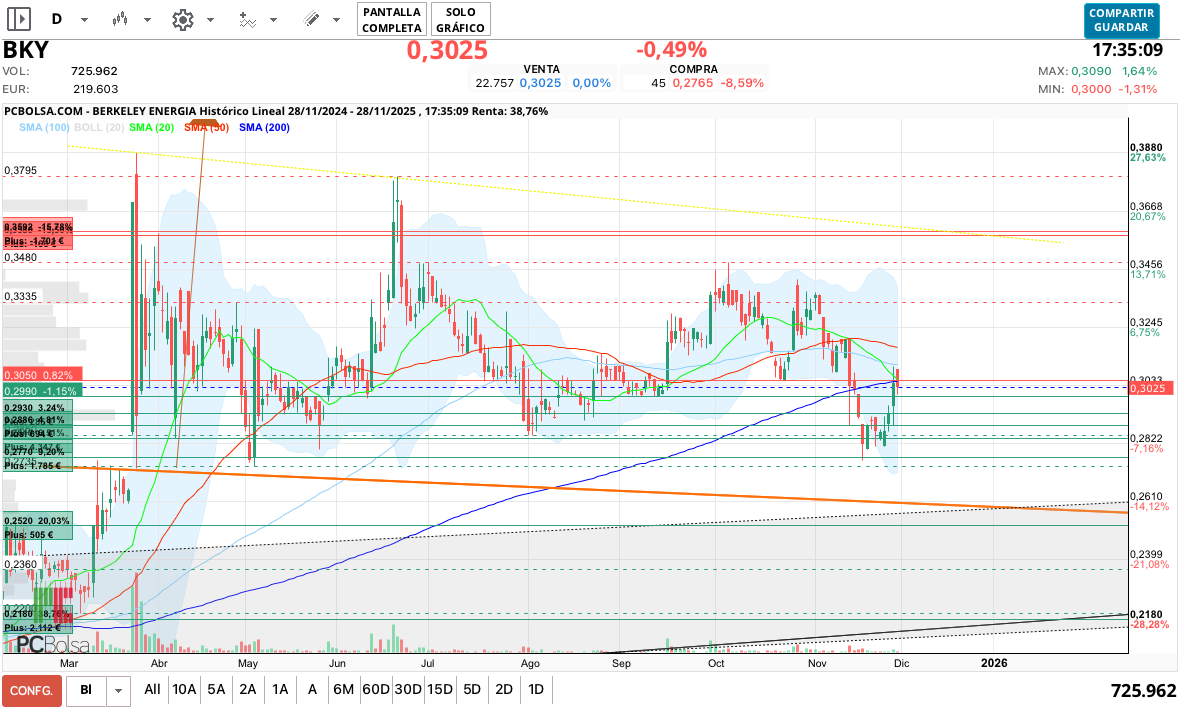Click the SOLO GRÁFICO button
Viewport: 1180px width, 713px height.
point(461,19)
